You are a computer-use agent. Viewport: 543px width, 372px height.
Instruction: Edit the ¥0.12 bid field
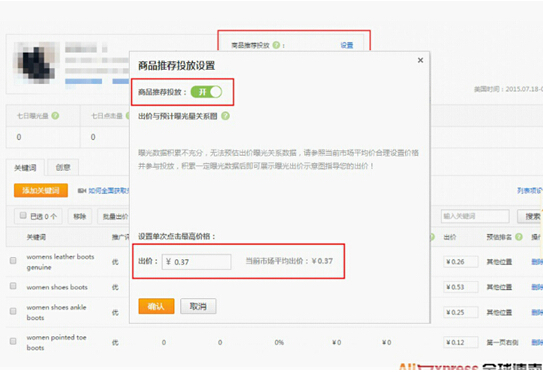point(461,343)
